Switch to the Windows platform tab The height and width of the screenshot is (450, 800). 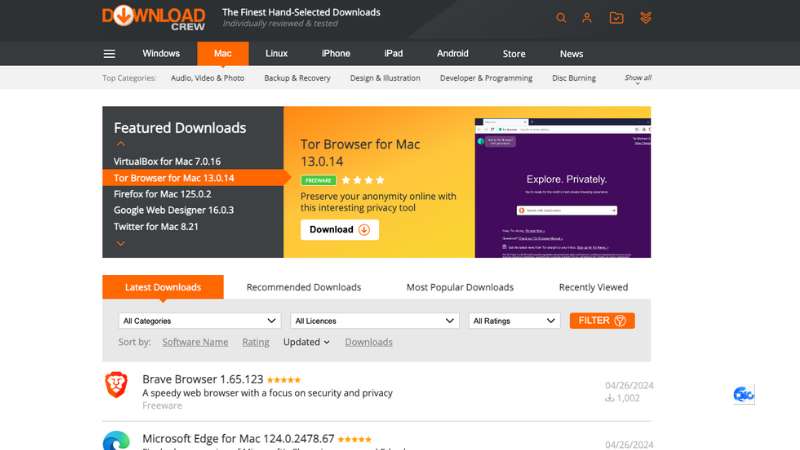tap(161, 54)
